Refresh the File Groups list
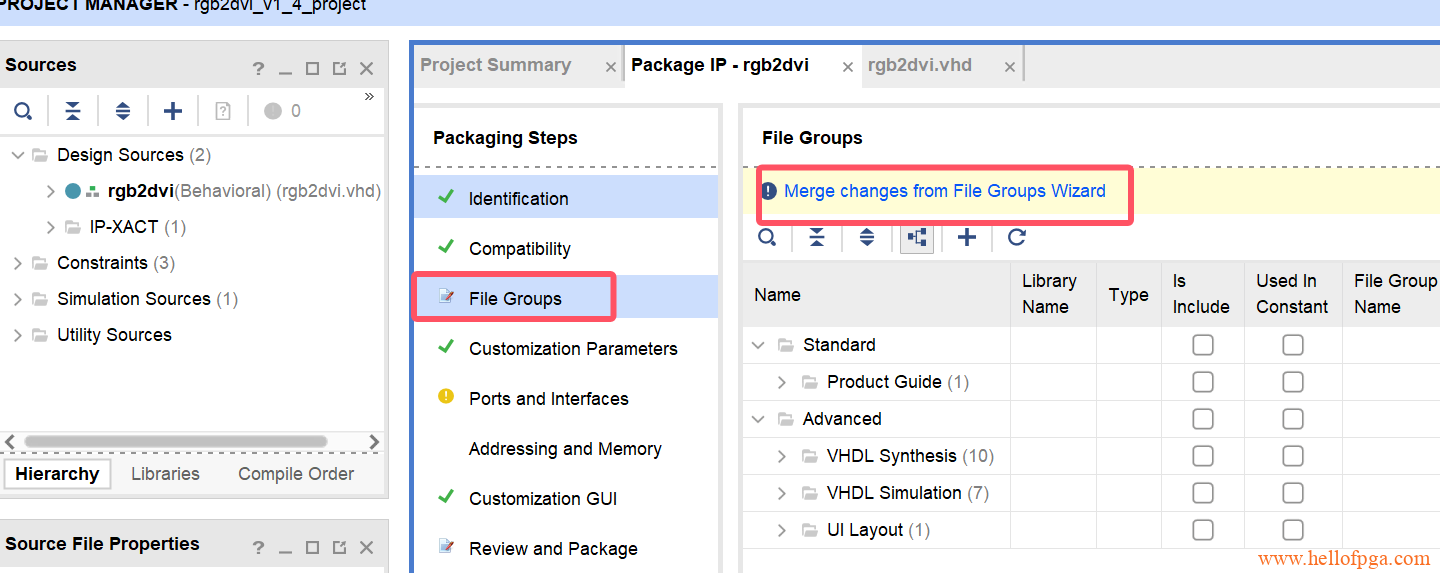This screenshot has width=1440, height=573. coord(1017,238)
